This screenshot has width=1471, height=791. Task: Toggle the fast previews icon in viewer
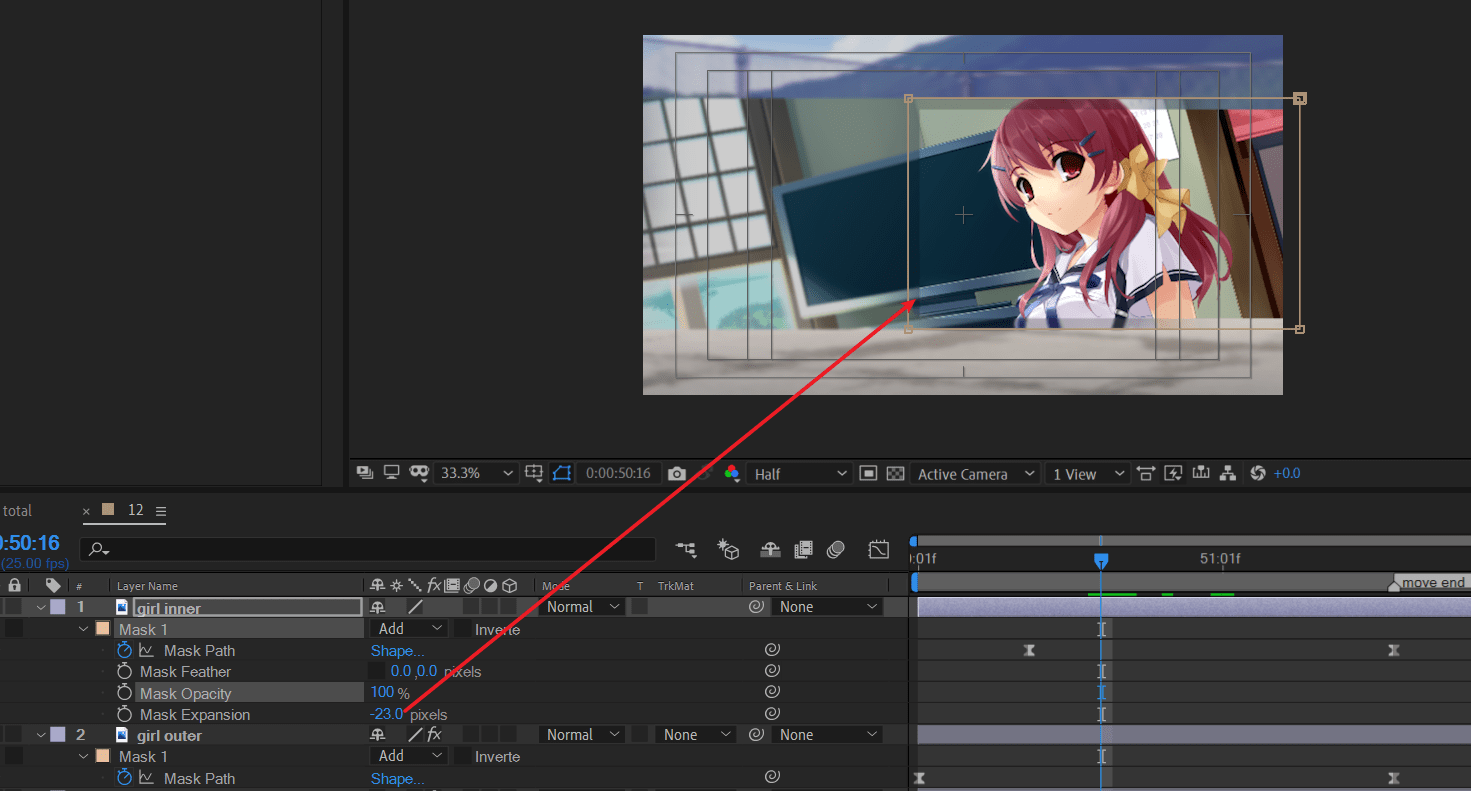point(1173,473)
